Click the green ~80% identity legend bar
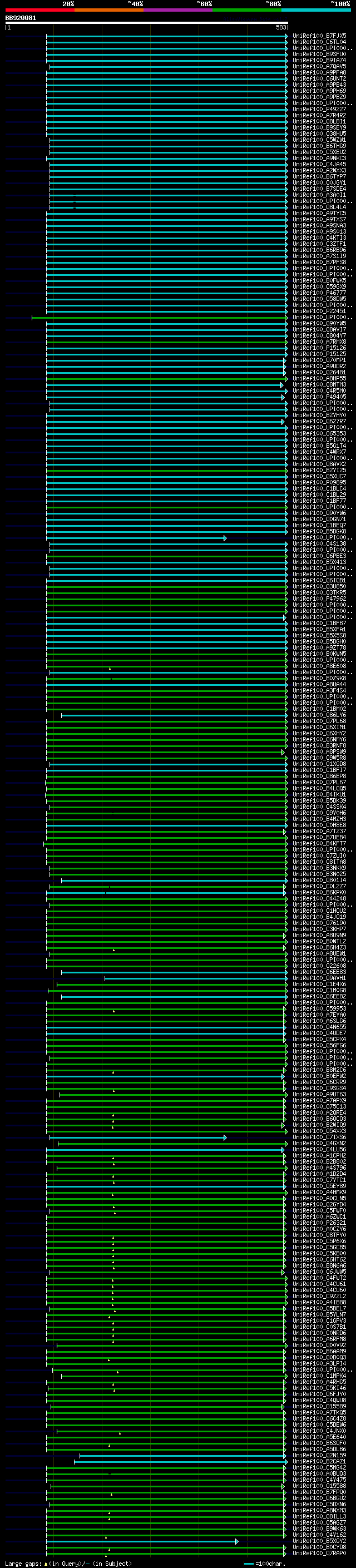The width and height of the screenshot is (356, 1568). click(247, 10)
